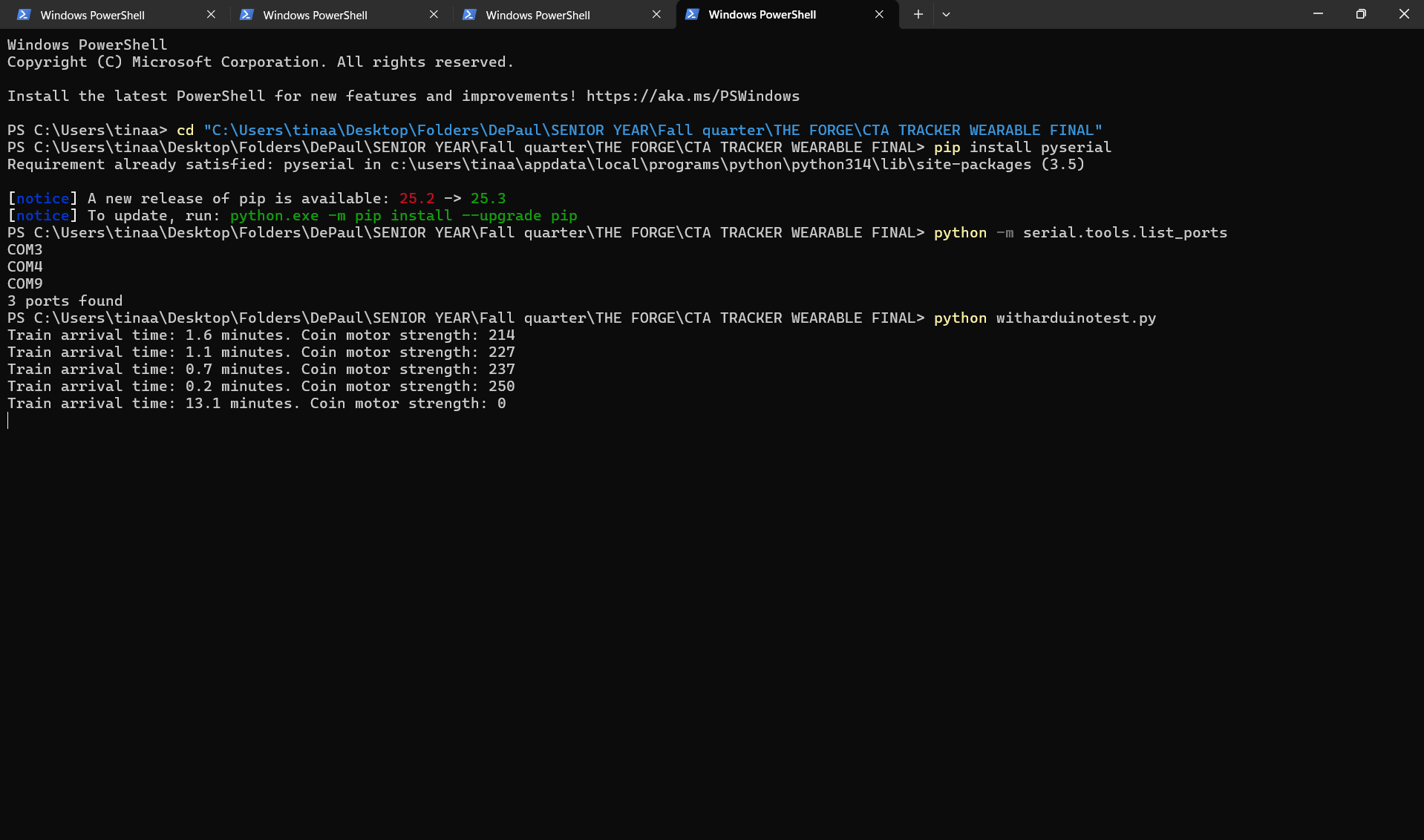Screen dimensions: 1424x840
Task: Click the PowerShell icon on the active tab
Action: point(693,14)
